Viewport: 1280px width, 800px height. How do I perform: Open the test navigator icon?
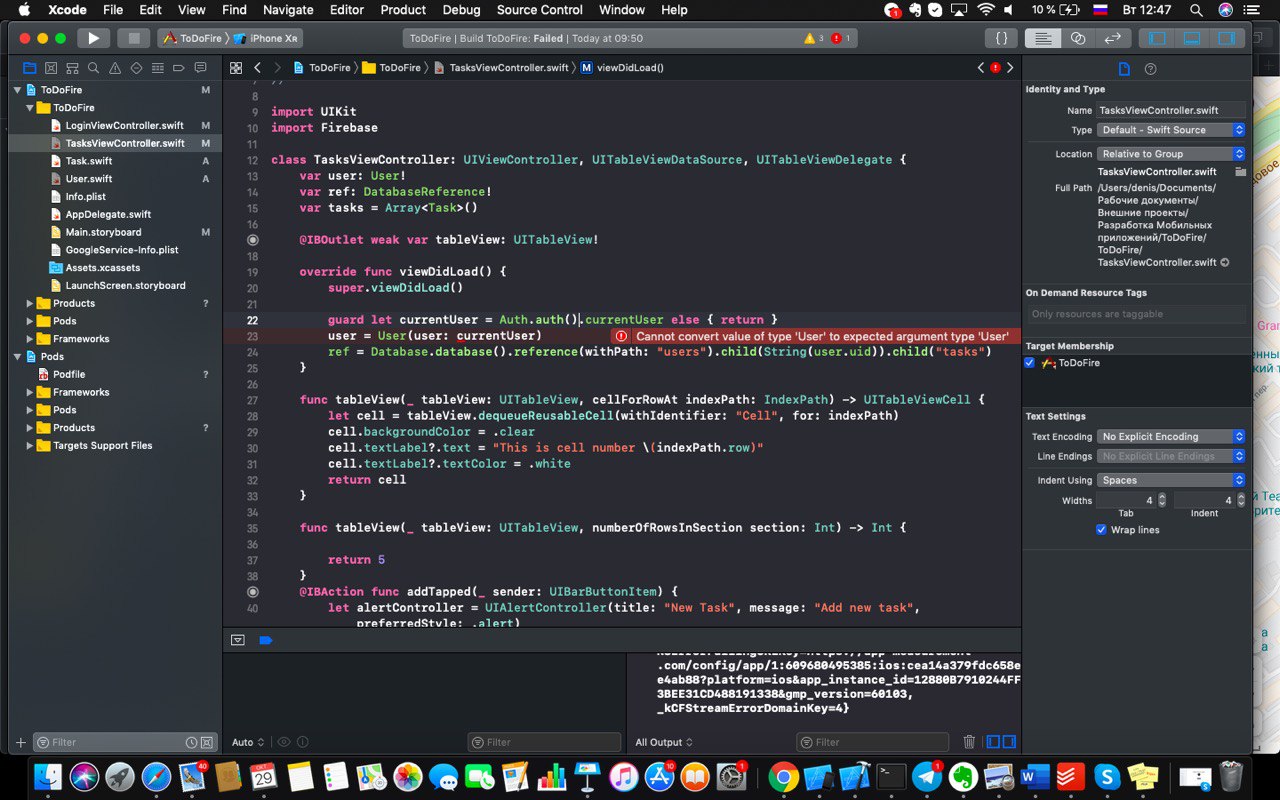coord(137,68)
